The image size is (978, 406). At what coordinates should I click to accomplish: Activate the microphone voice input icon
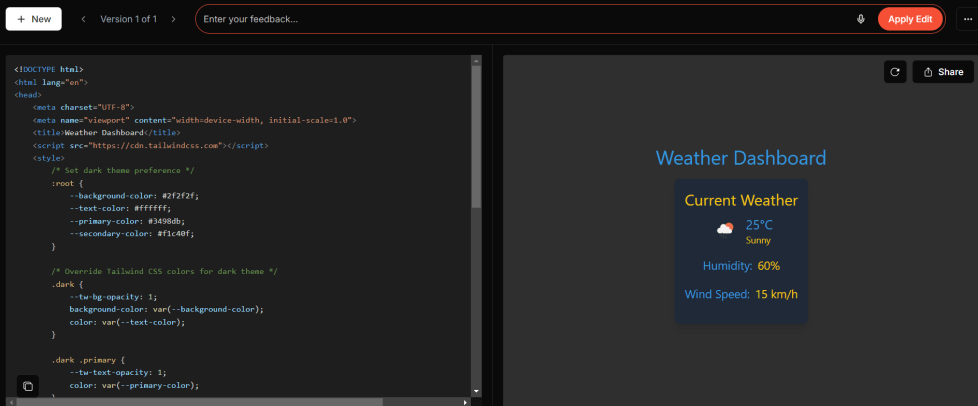coord(860,19)
